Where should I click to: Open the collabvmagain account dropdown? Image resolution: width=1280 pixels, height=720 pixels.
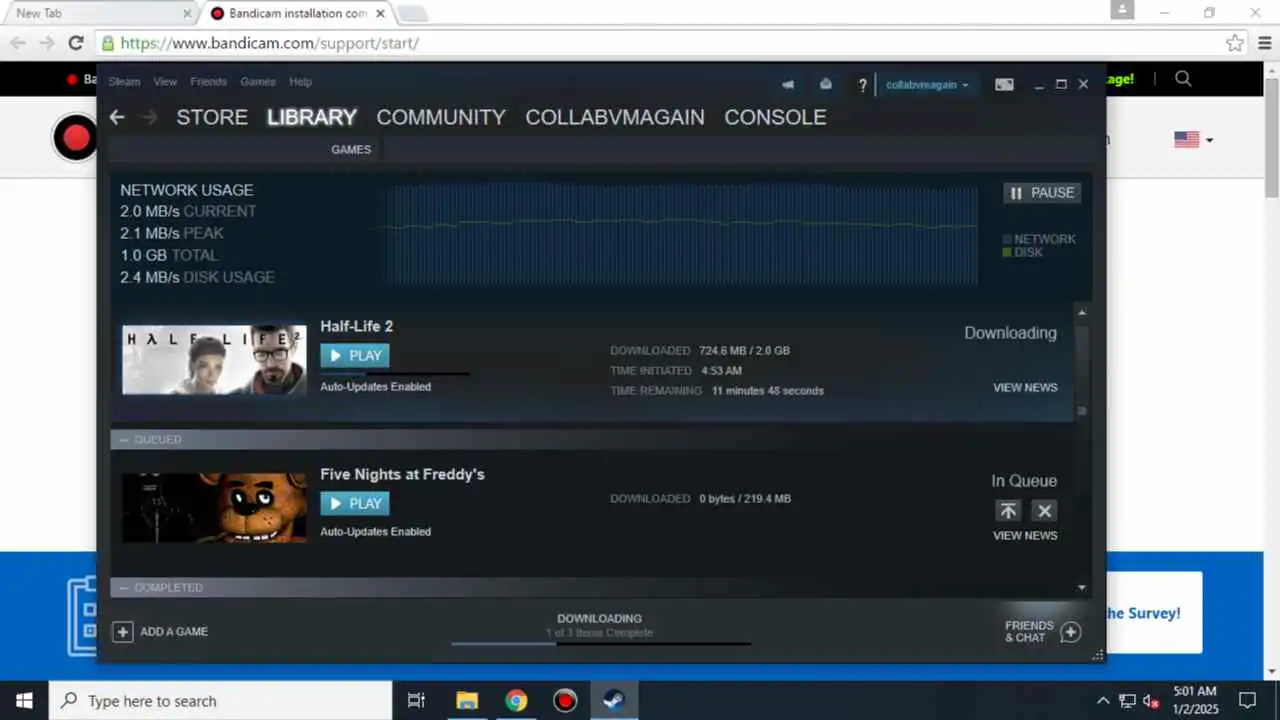click(927, 85)
